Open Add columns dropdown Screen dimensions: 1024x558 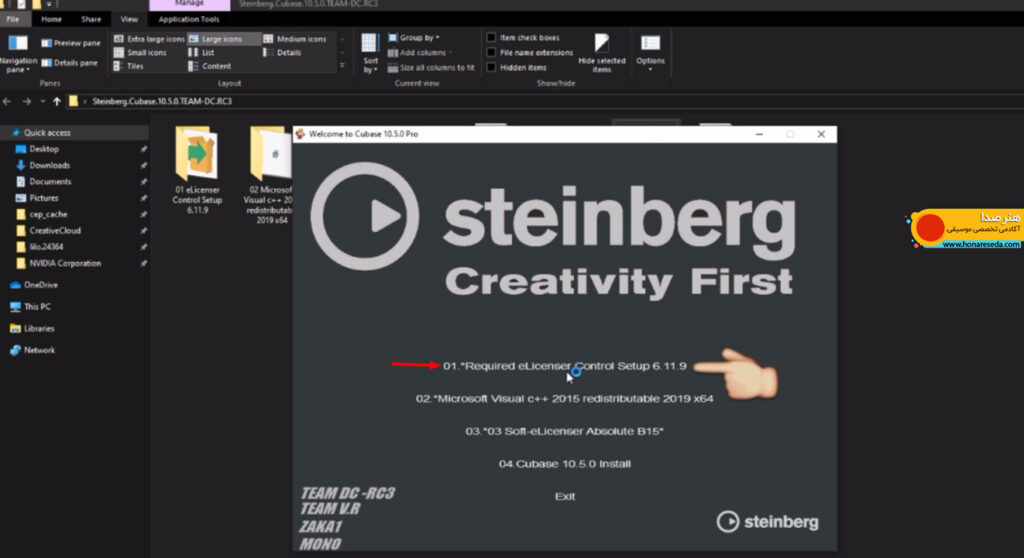point(419,53)
